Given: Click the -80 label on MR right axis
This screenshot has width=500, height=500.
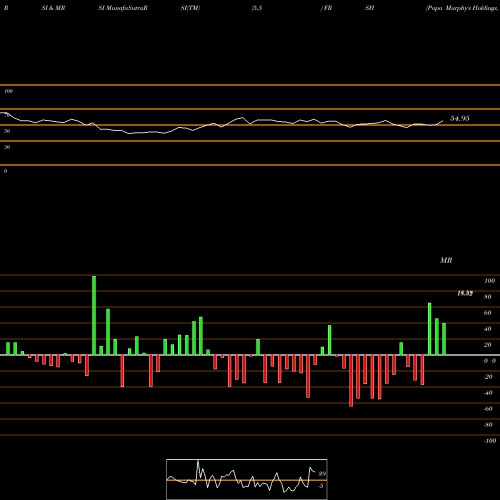Looking at the screenshot, I should [x=488, y=425].
